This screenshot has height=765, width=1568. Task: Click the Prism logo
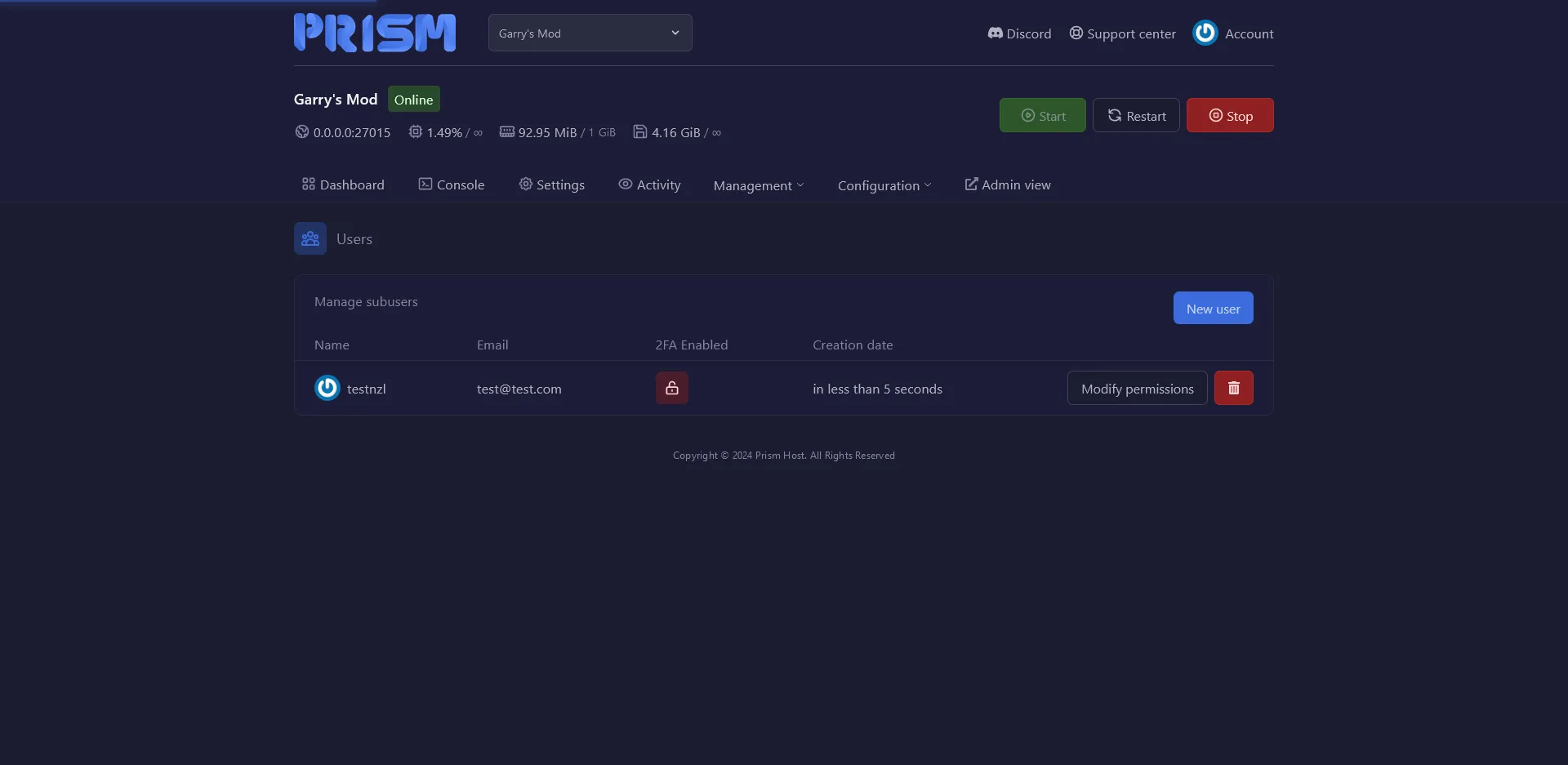coord(375,33)
